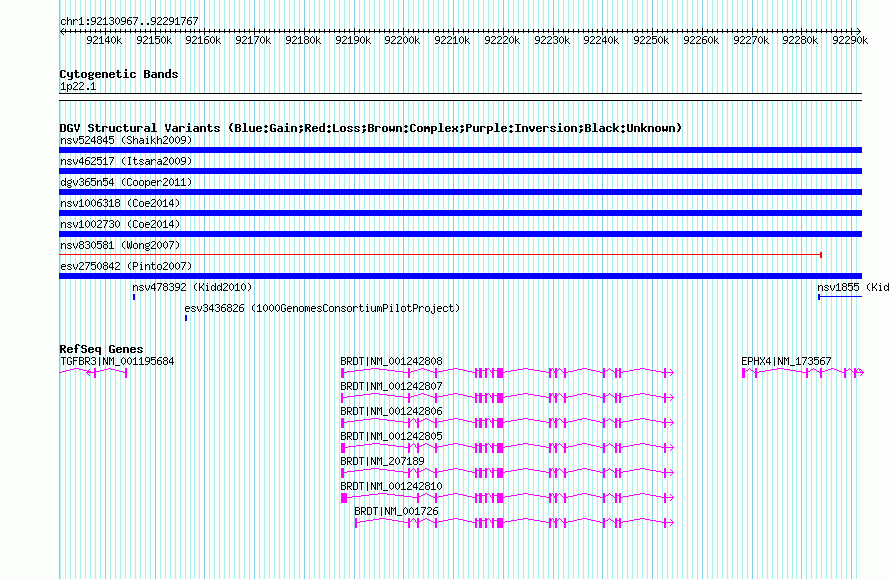Open the esv2750842 (Pinto2007) label
The height and width of the screenshot is (579, 890).
pos(126,266)
